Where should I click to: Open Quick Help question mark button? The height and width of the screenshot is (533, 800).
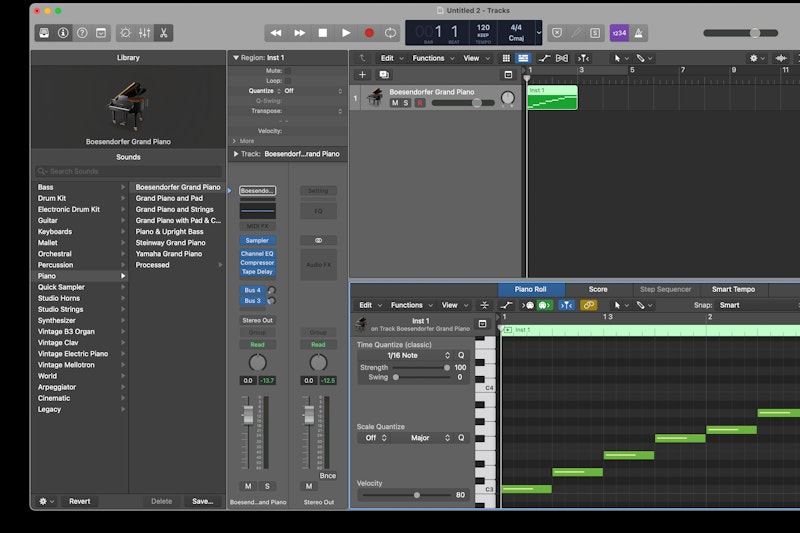[x=82, y=33]
